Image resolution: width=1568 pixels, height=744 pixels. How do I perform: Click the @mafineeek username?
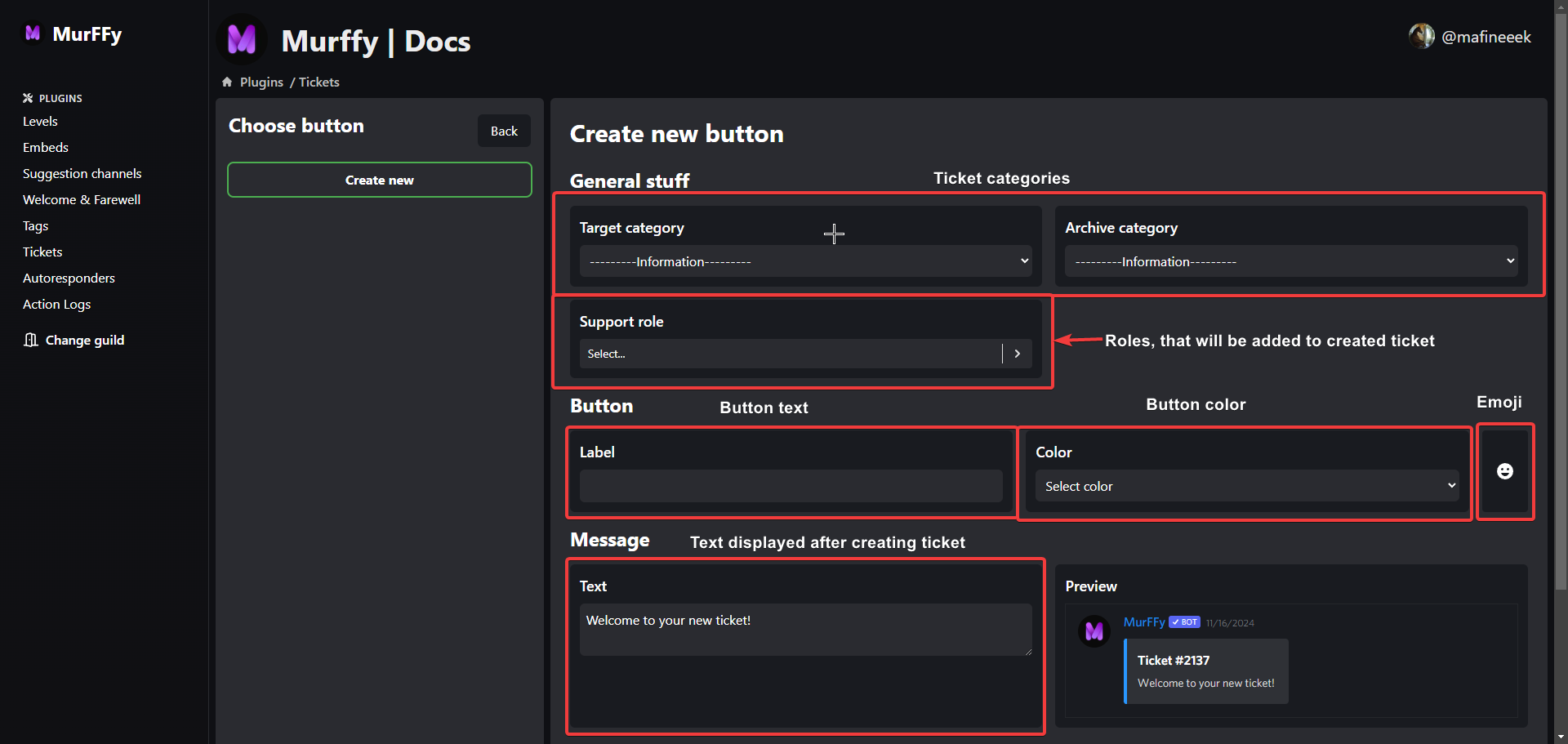[1486, 37]
